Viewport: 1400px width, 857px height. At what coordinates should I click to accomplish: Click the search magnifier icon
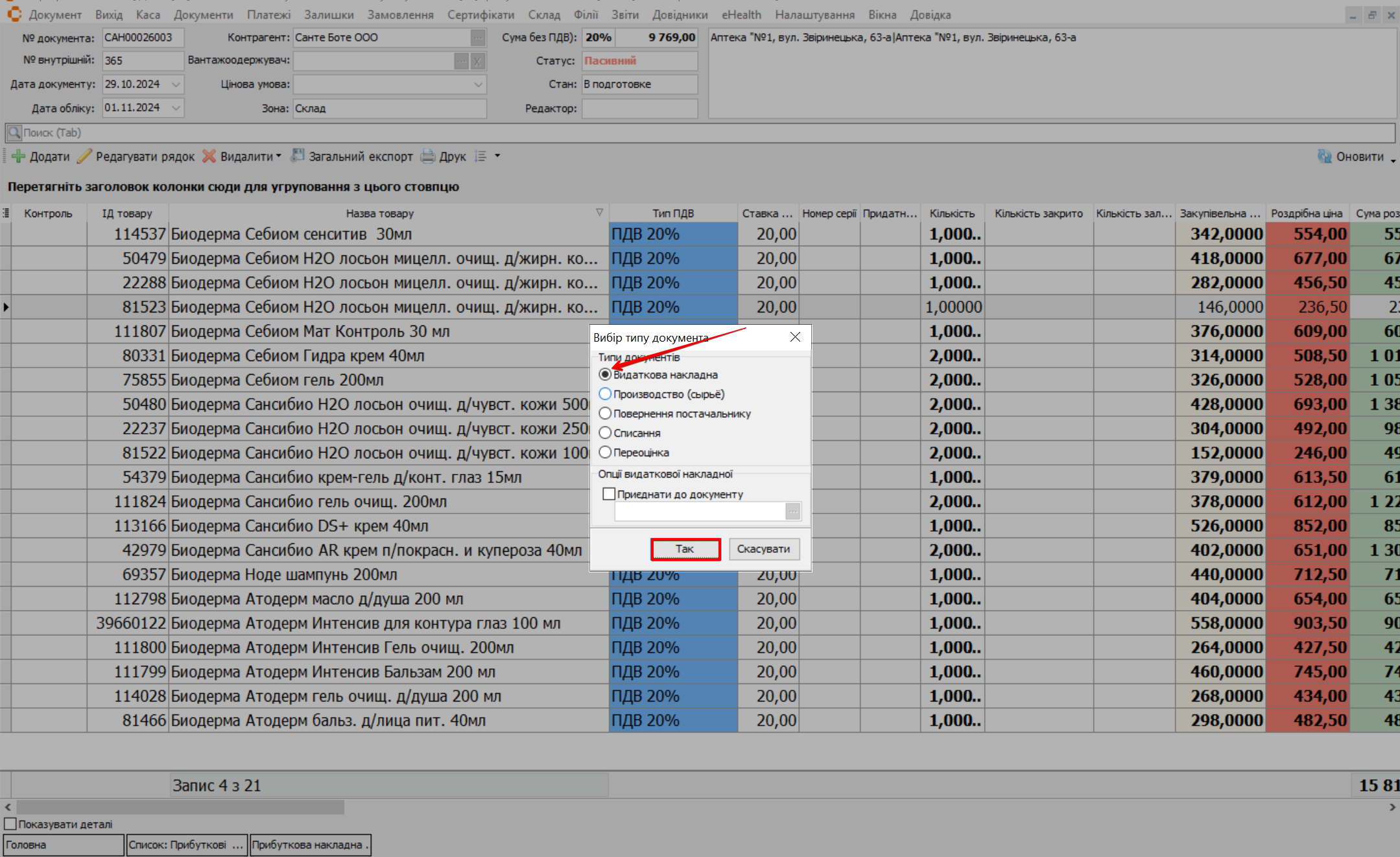(x=14, y=133)
